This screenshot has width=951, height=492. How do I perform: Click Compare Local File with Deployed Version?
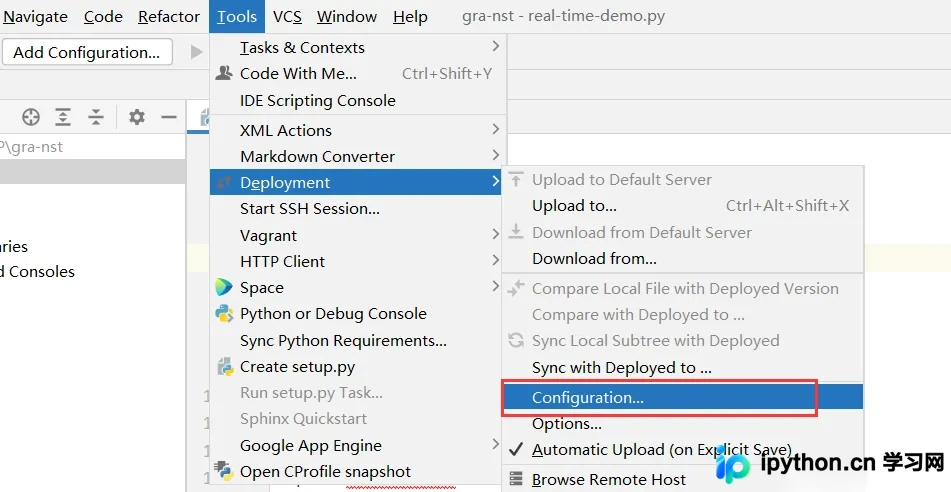(x=685, y=289)
